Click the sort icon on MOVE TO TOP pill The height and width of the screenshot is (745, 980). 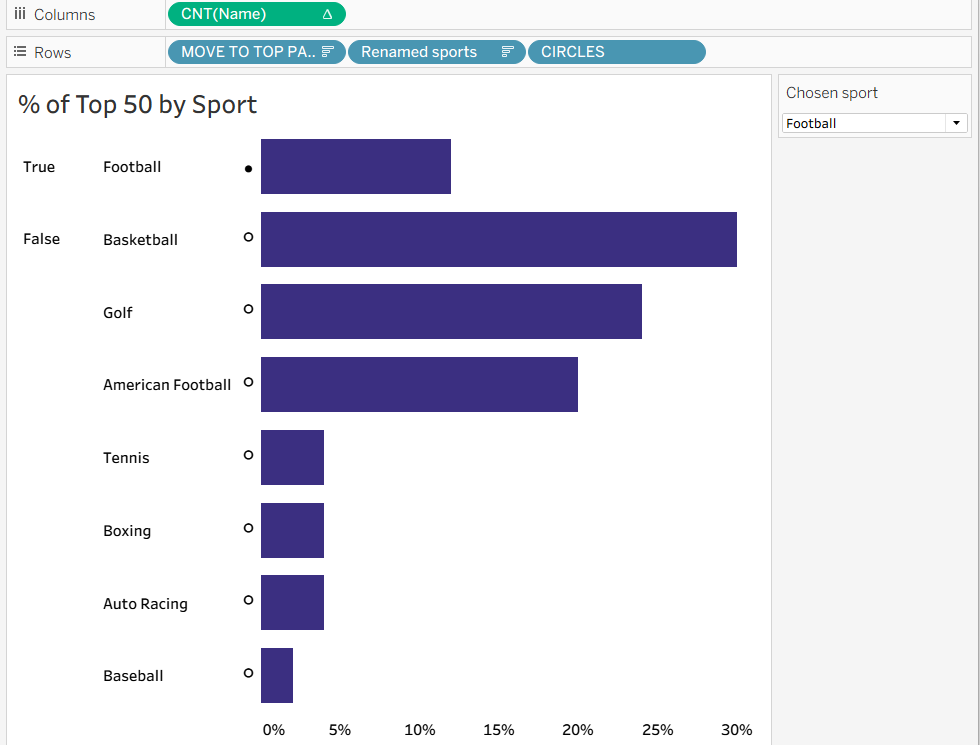tap(327, 52)
